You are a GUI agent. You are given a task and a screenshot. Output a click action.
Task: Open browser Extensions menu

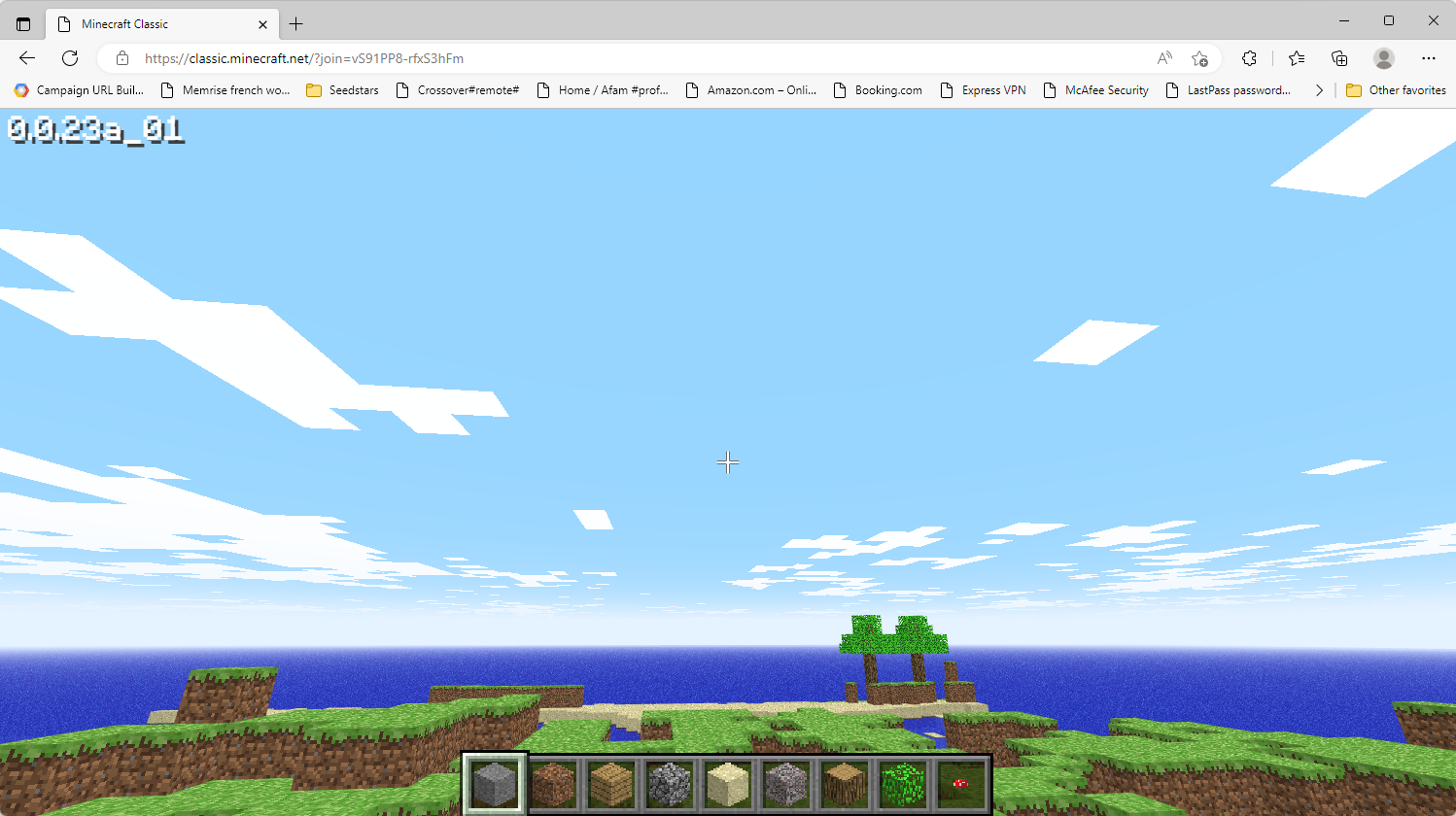[x=1250, y=58]
